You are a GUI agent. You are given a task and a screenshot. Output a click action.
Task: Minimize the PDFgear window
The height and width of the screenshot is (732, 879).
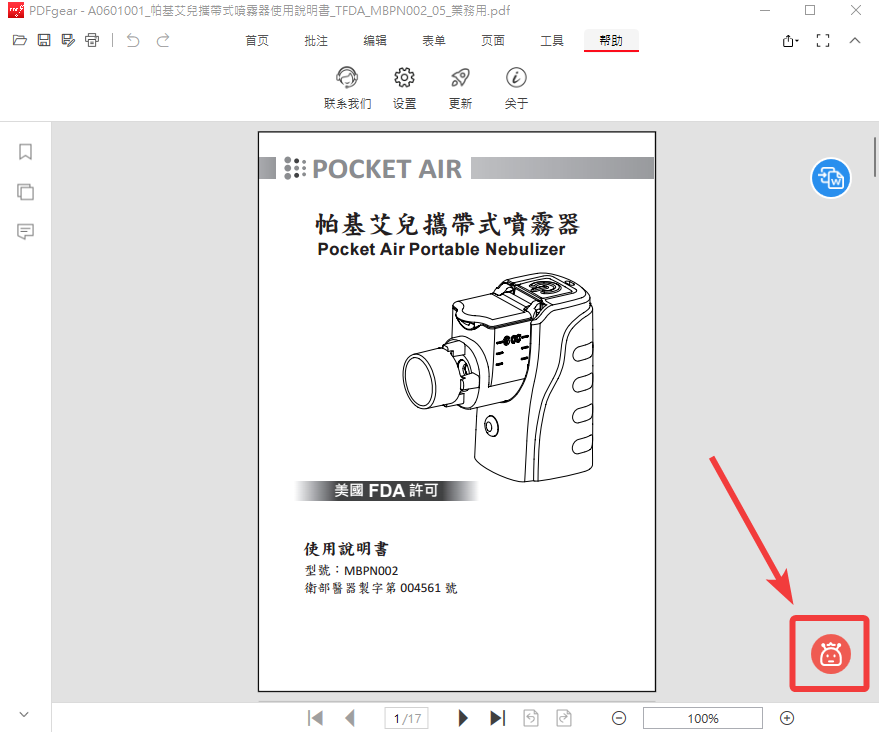tap(765, 10)
